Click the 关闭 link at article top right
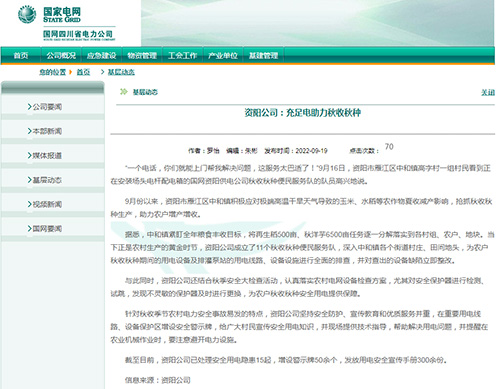This screenshot has height=389, width=500. coord(488,92)
